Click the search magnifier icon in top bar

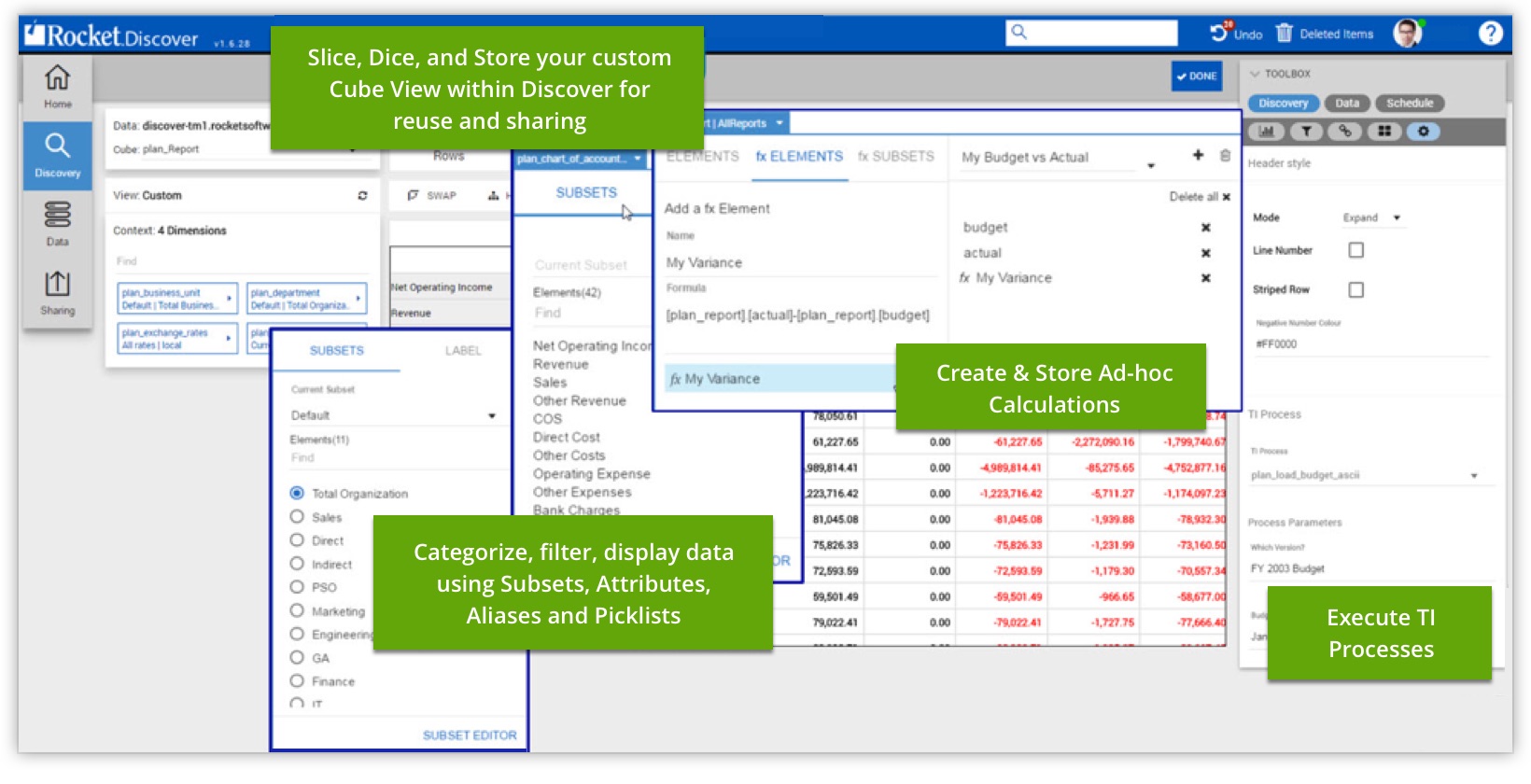pyautogui.click(x=1018, y=32)
